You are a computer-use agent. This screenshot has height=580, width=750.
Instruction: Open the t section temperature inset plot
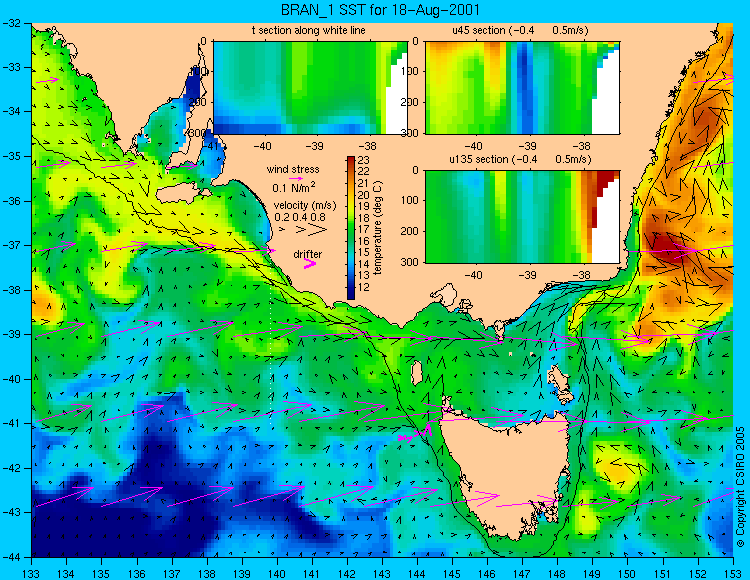coord(310,88)
